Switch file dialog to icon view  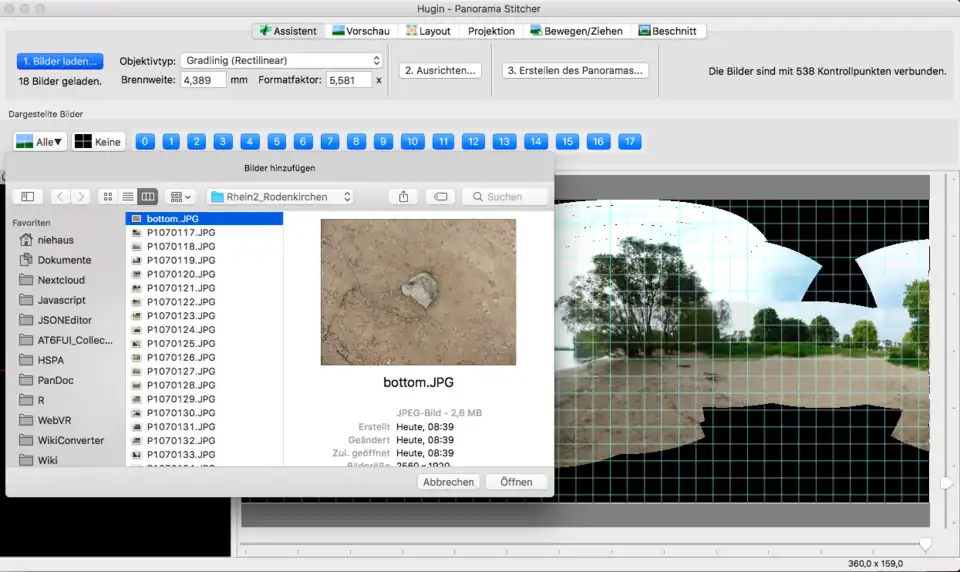pyautogui.click(x=108, y=197)
